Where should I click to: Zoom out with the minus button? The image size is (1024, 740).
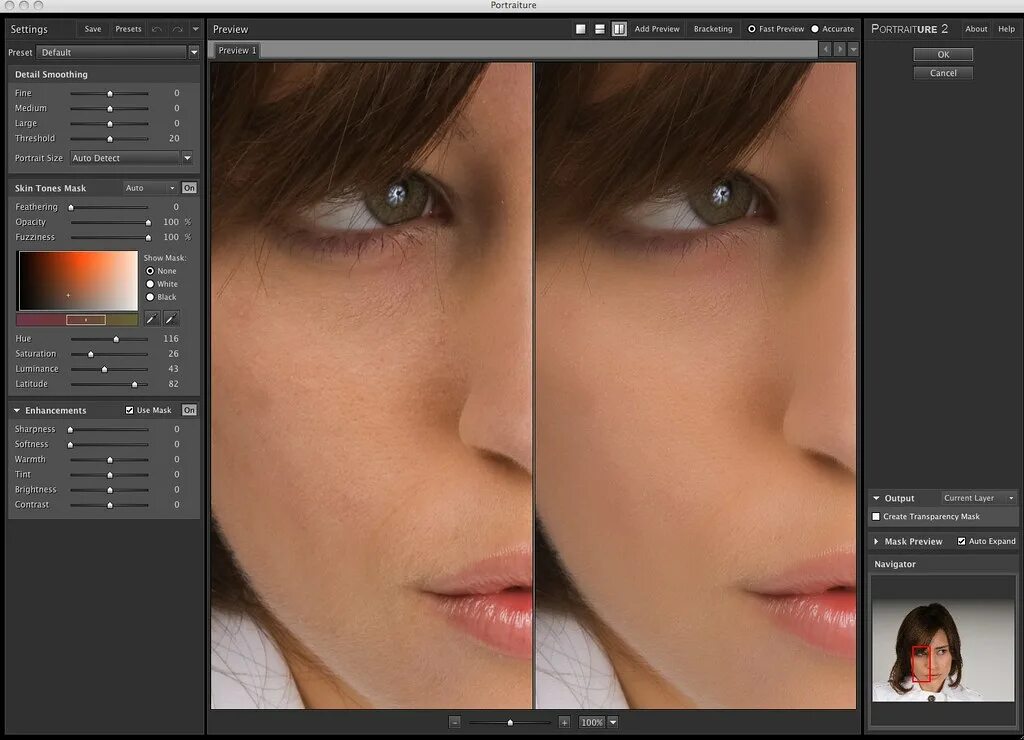point(455,722)
